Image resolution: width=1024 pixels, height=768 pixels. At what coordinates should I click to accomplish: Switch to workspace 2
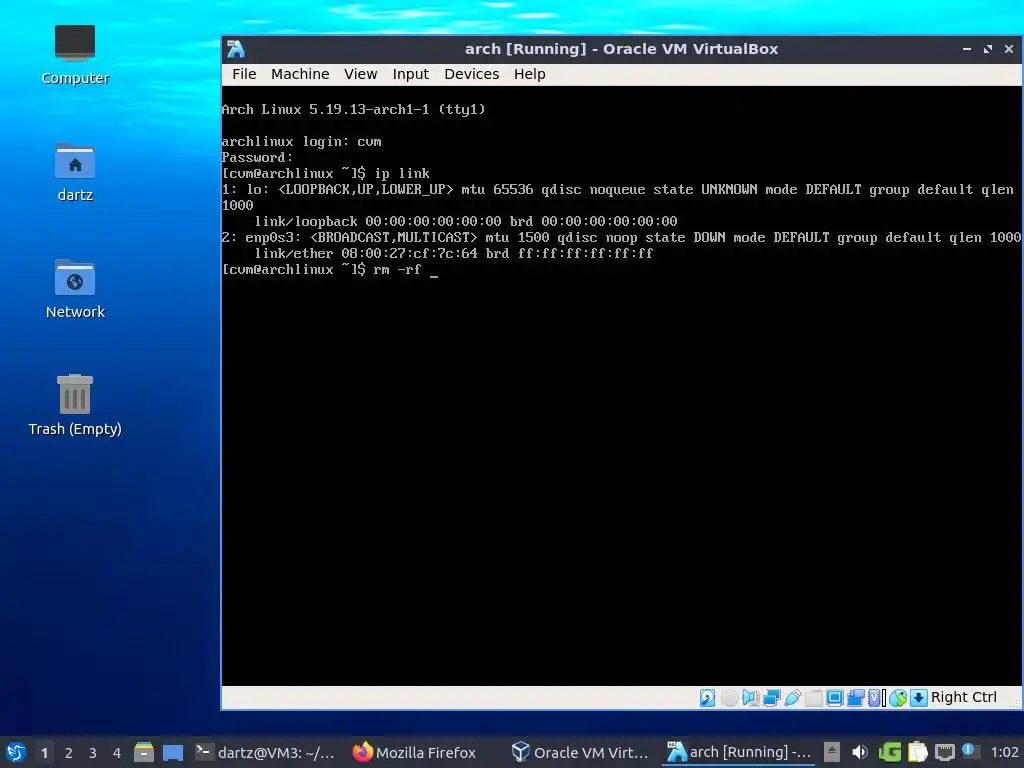pos(69,753)
